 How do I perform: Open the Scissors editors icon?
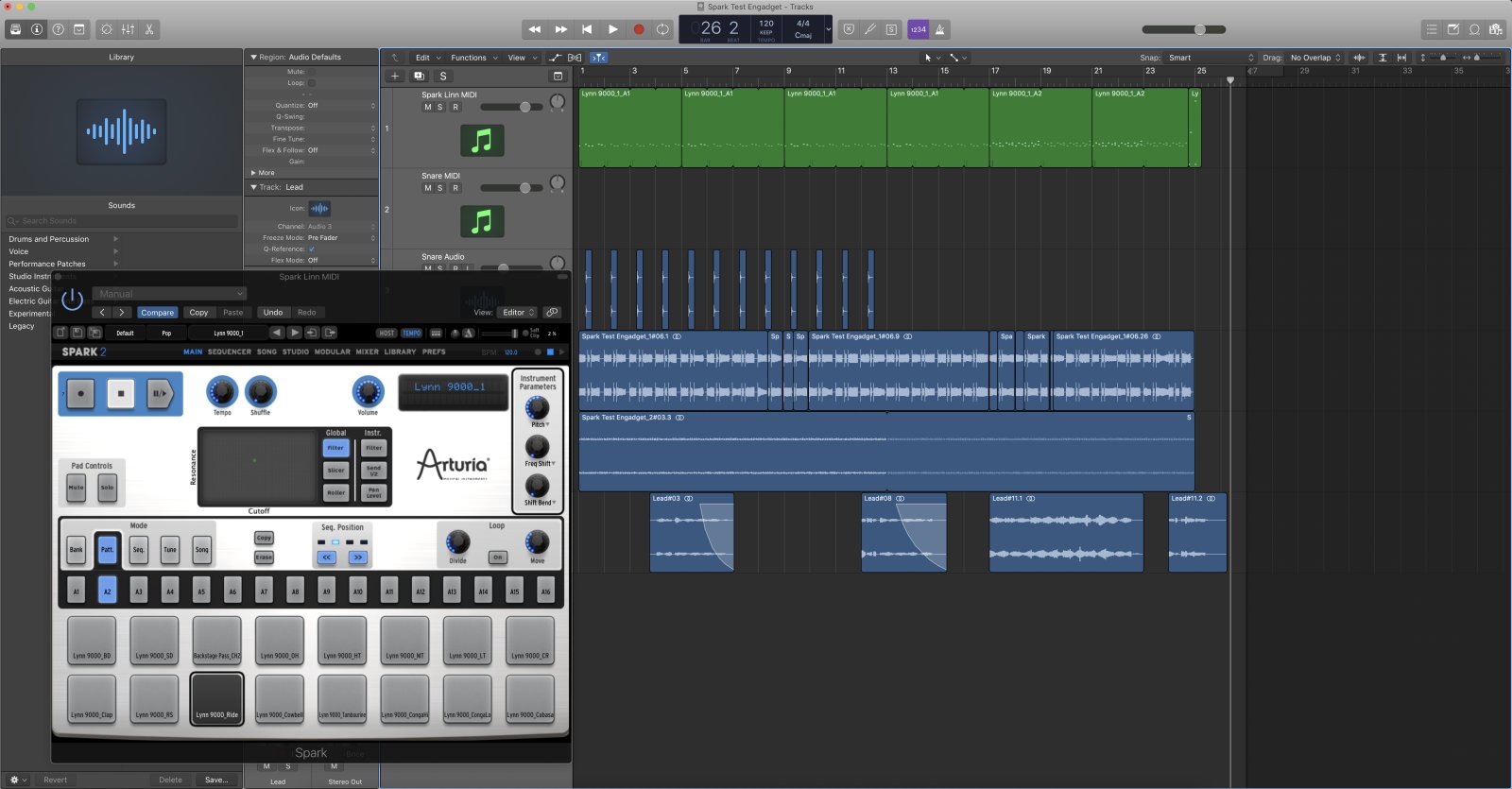[149, 29]
